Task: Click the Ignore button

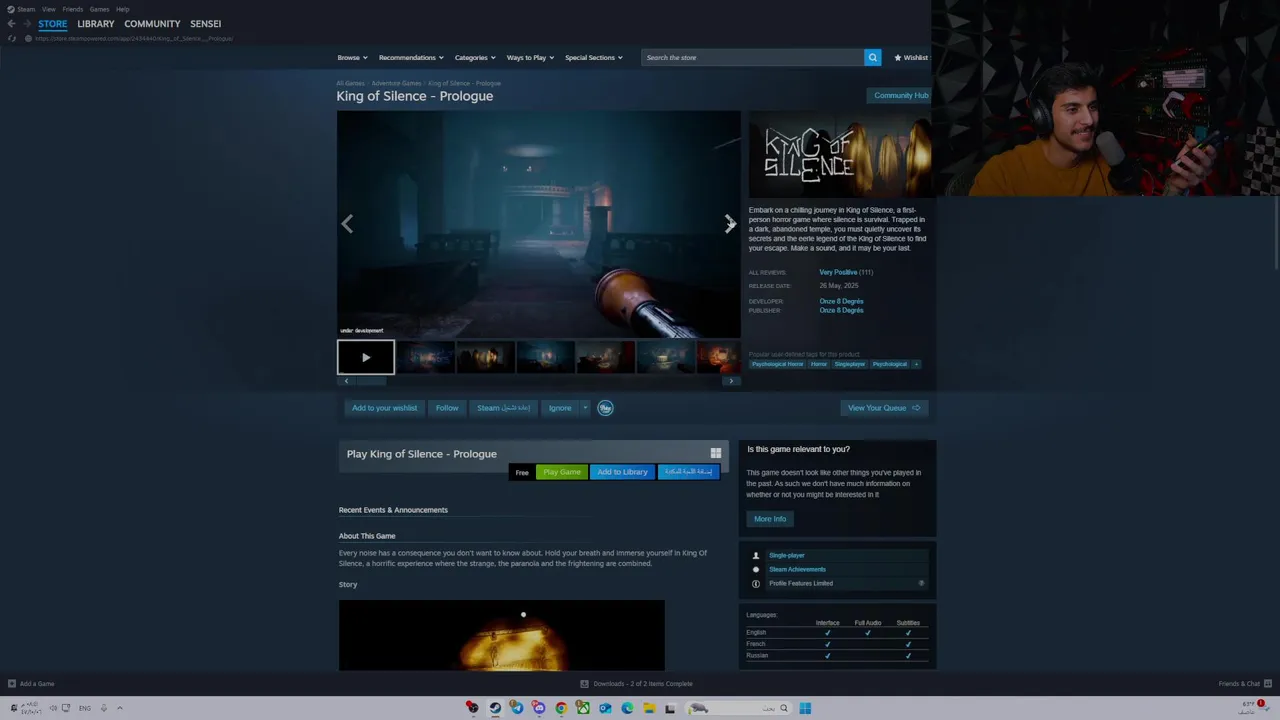Action: pyautogui.click(x=560, y=408)
